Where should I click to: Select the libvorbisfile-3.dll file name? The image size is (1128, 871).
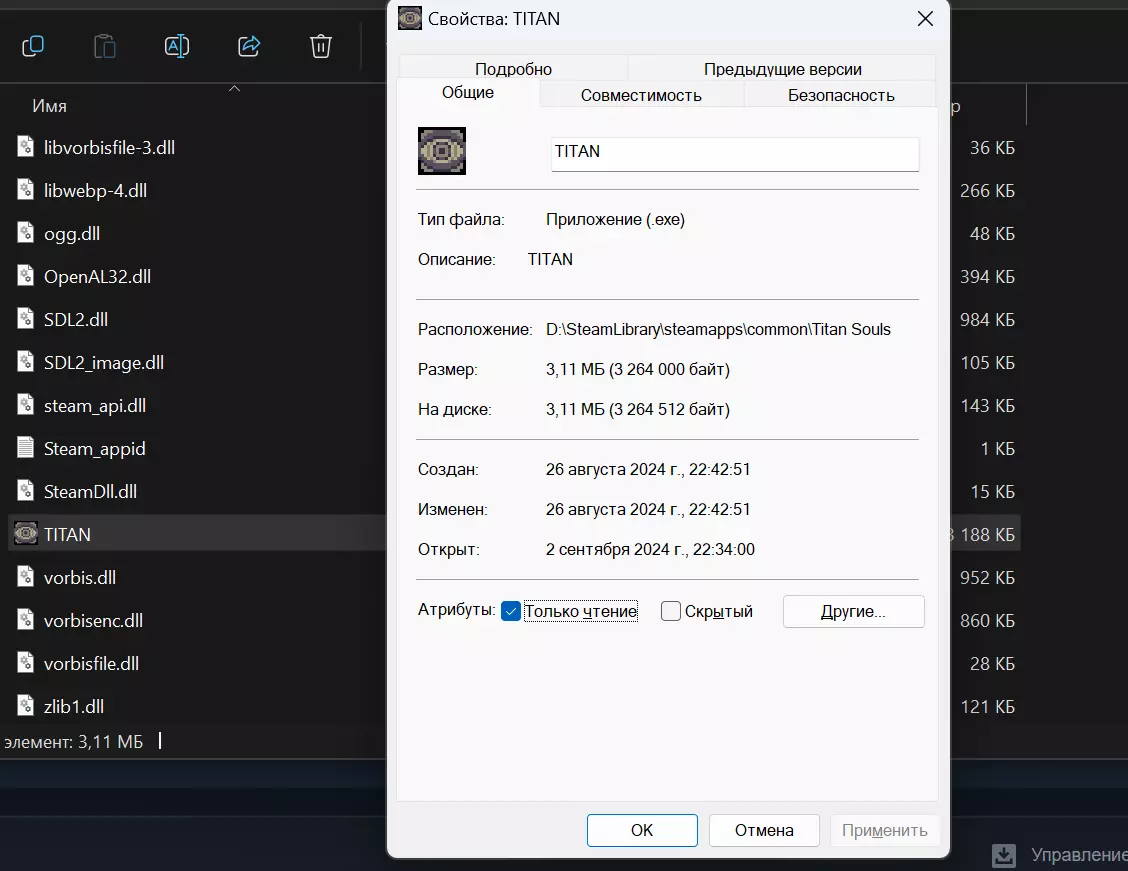(x=109, y=147)
